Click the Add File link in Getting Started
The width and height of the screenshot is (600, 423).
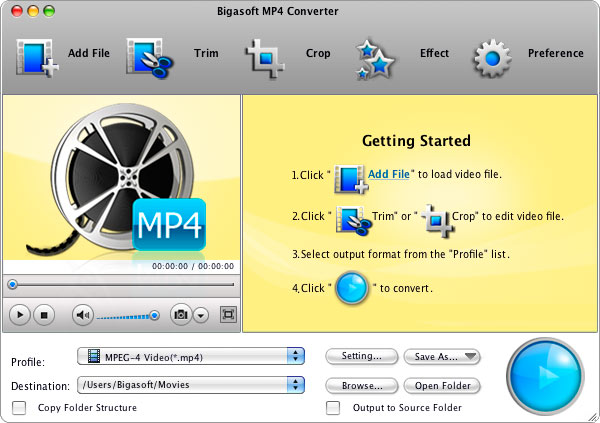389,174
